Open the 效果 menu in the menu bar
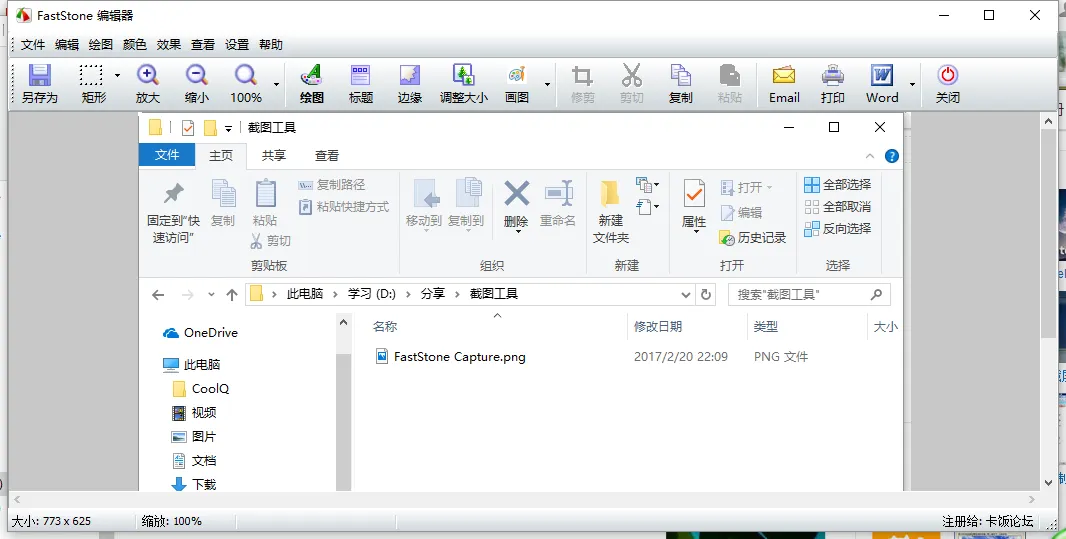 169,45
